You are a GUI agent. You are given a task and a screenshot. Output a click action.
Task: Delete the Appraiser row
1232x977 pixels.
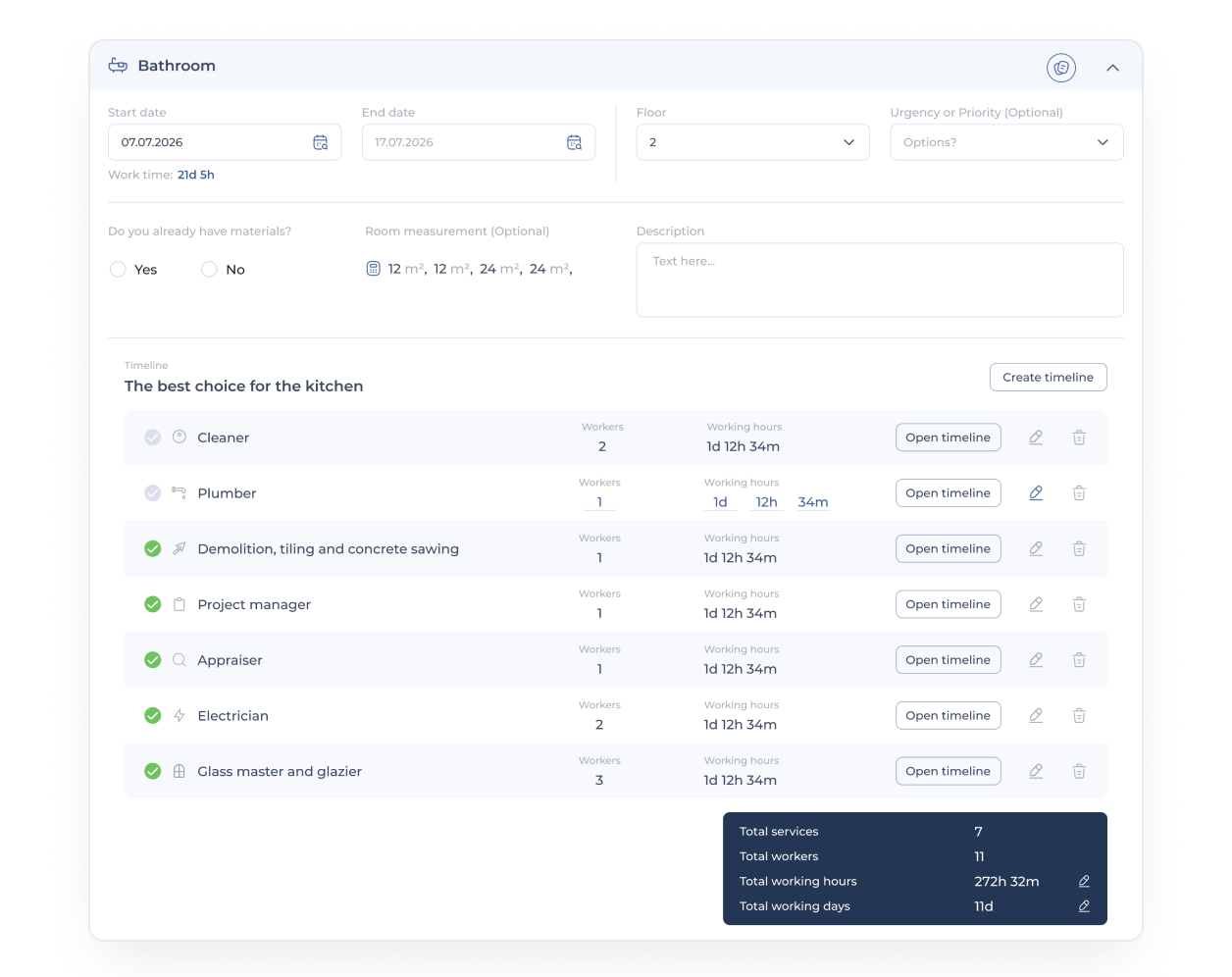point(1079,660)
